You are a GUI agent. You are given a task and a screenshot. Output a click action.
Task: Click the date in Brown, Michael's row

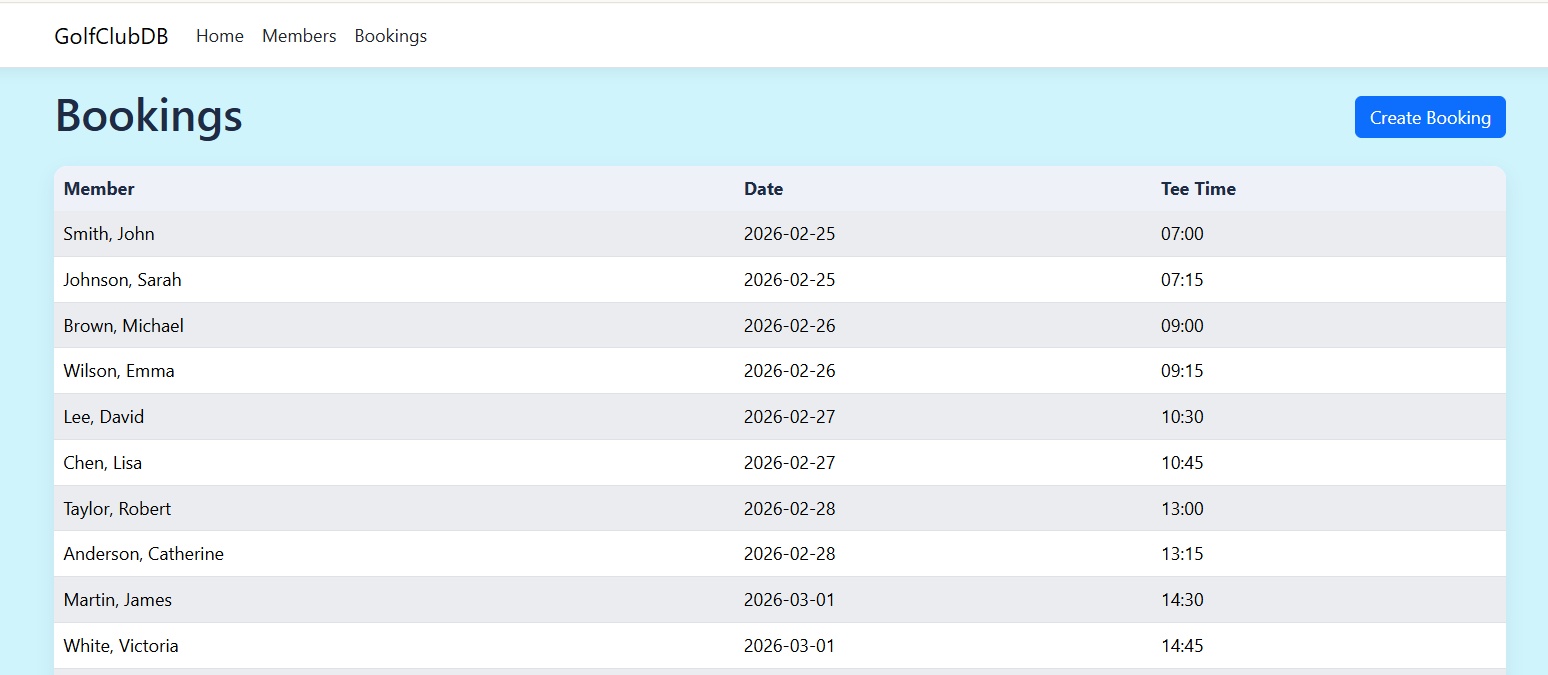point(790,326)
